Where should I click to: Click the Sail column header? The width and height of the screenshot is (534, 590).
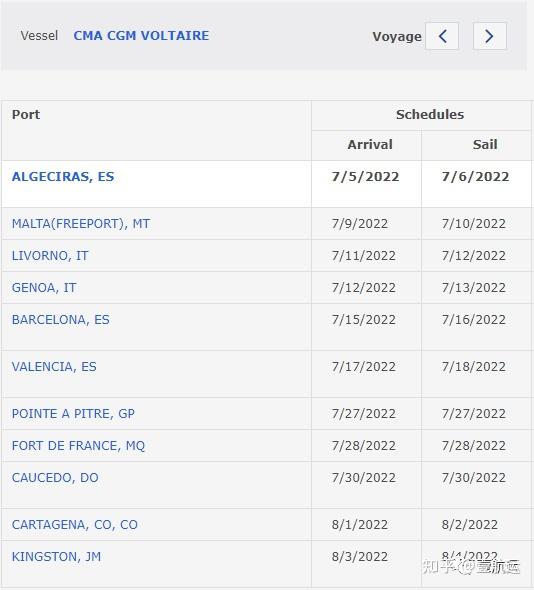(x=485, y=144)
